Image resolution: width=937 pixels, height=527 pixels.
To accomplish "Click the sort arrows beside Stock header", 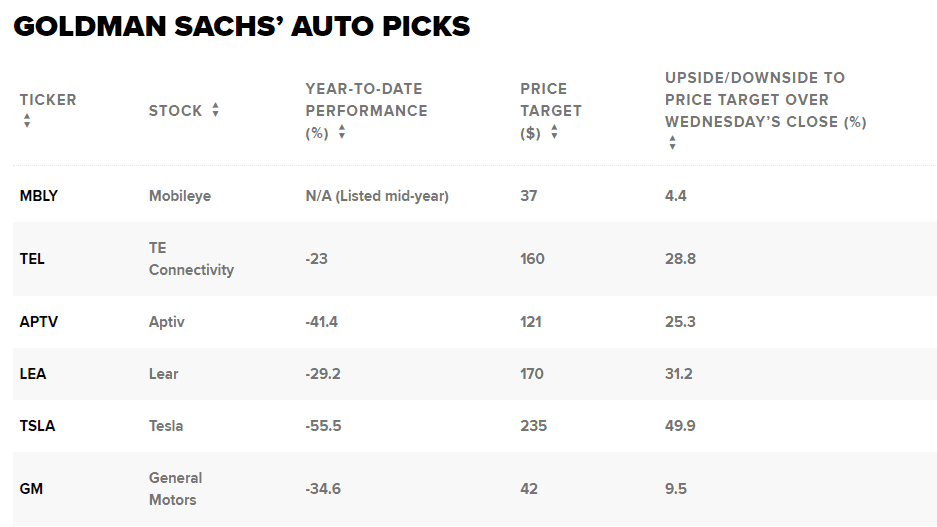I will click(215, 110).
